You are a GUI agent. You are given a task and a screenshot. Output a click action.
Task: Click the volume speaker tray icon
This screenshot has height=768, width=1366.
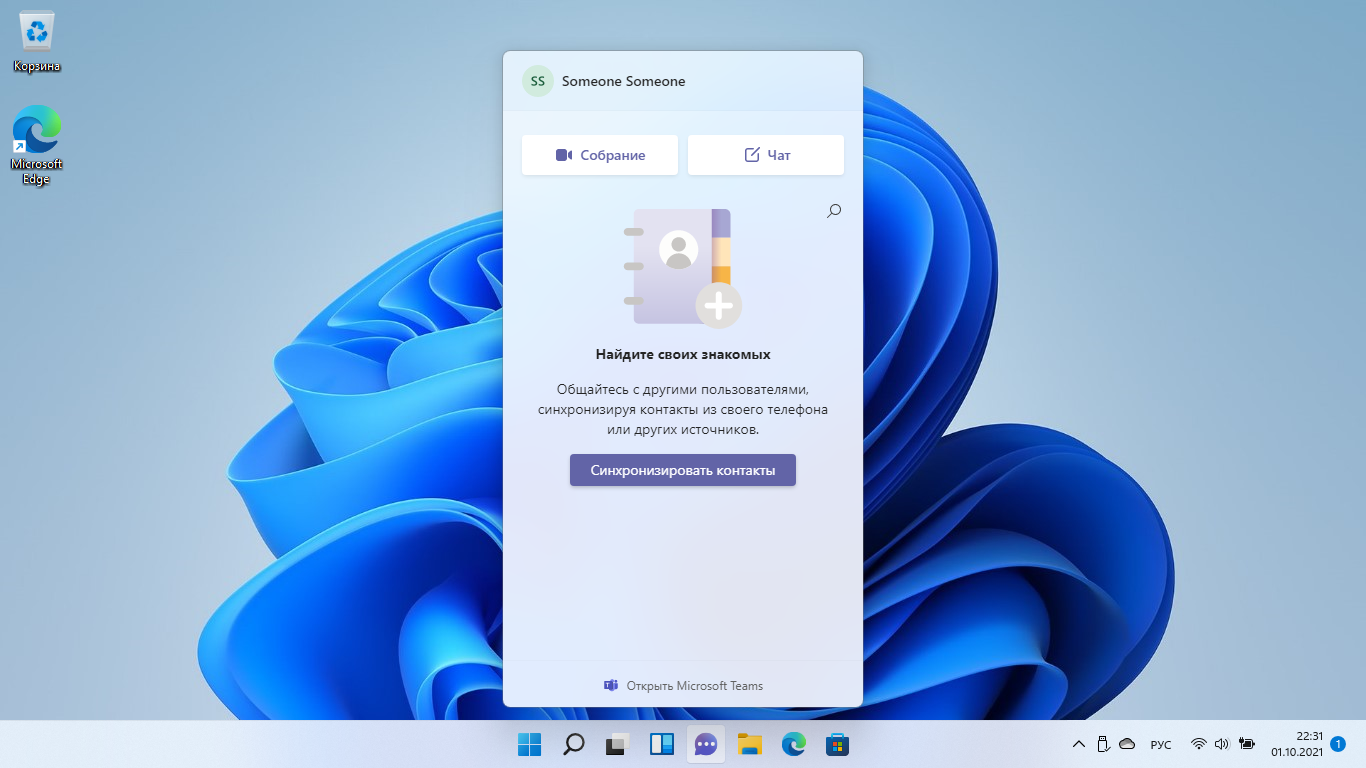pyautogui.click(x=1221, y=744)
